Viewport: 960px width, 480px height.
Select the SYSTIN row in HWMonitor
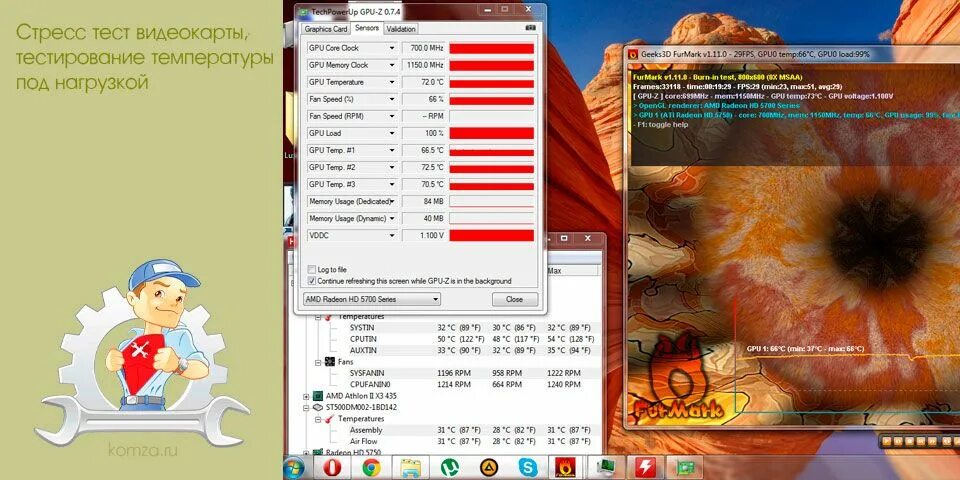[x=471, y=328]
